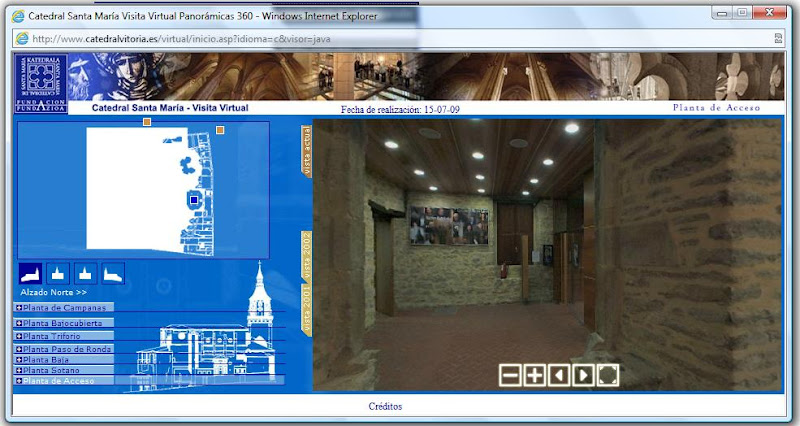The width and height of the screenshot is (800, 426).
Task: Open fullscreen mode for the panorama
Action: [608, 375]
